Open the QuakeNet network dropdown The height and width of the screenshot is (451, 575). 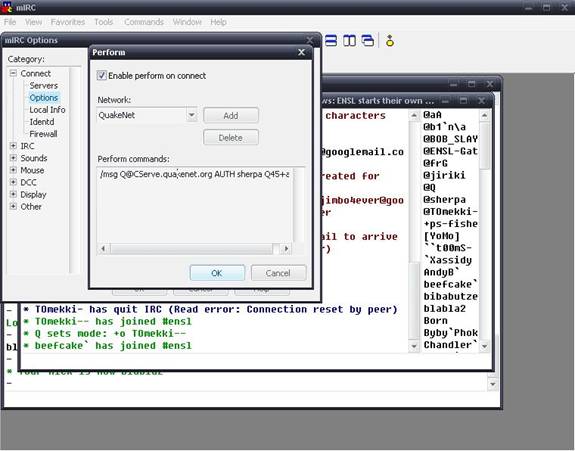(x=191, y=115)
